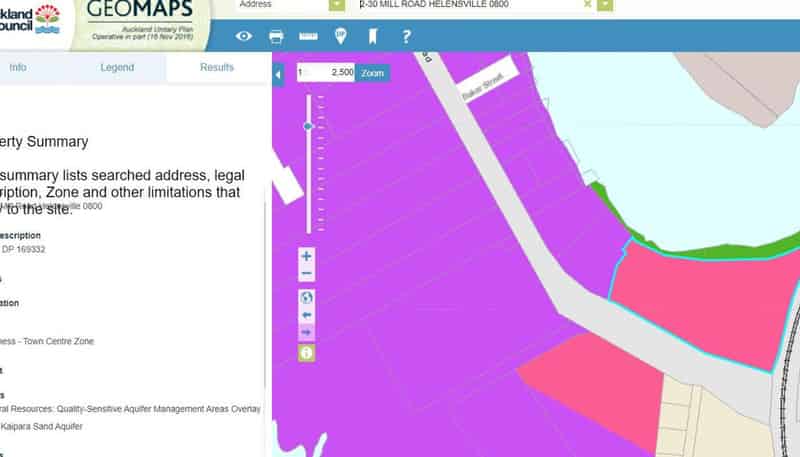The image size is (800, 457).
Task: Click the map pin location tool
Action: pyautogui.click(x=340, y=36)
